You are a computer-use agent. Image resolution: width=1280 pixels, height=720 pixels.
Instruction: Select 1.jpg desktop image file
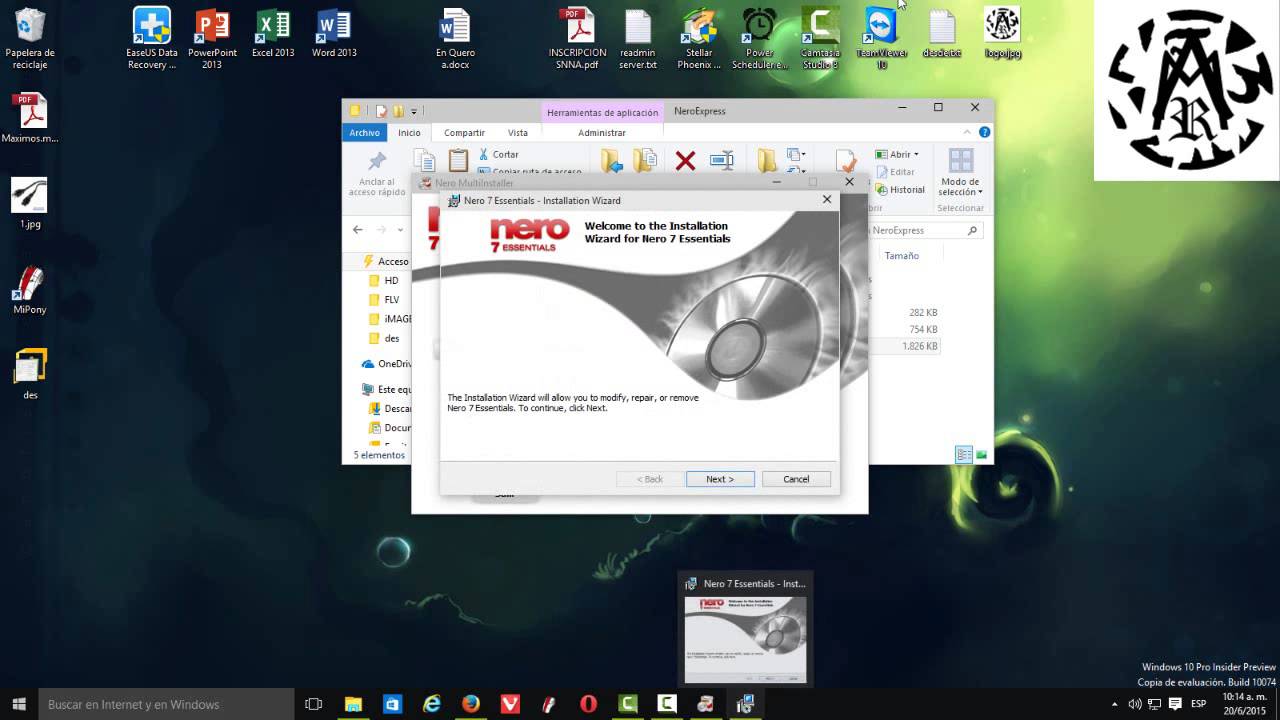pyautogui.click(x=30, y=204)
